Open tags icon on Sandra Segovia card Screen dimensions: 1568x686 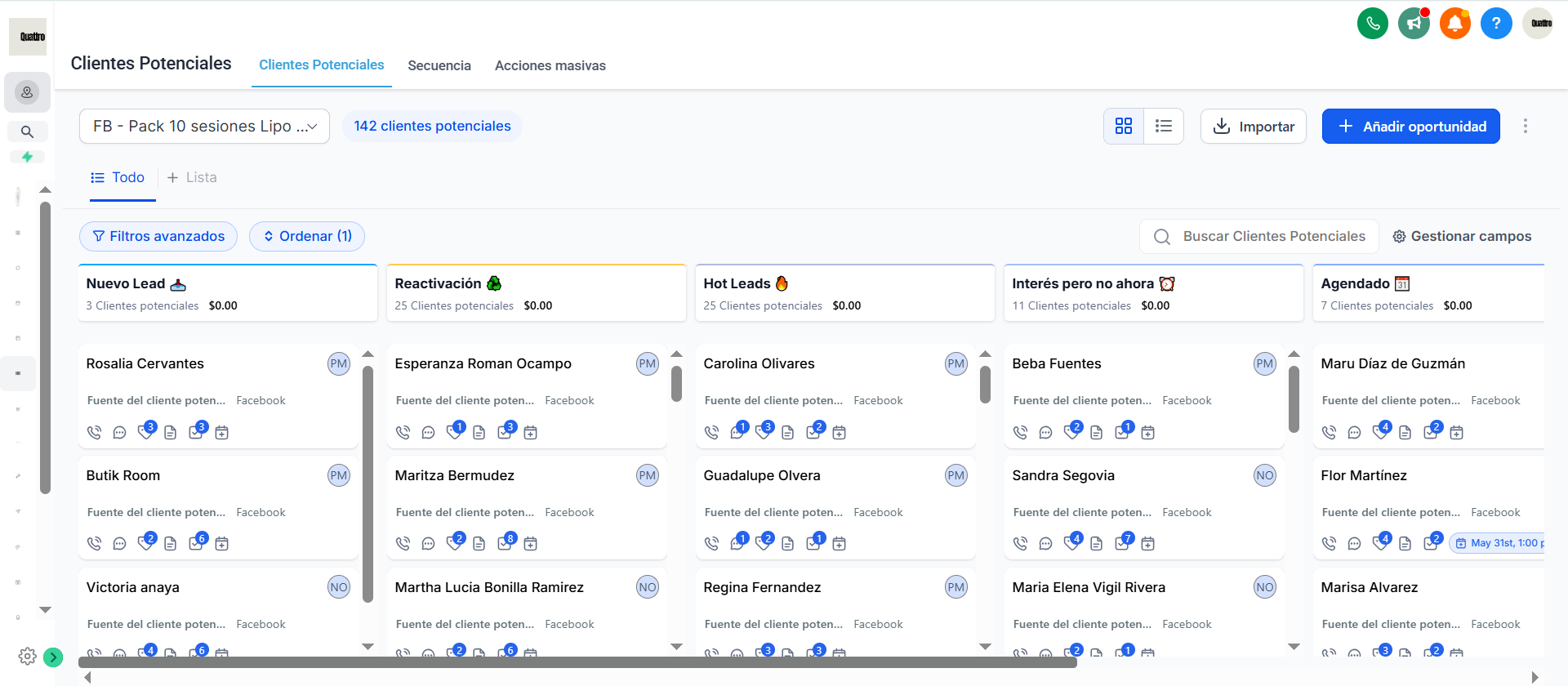pos(1072,542)
